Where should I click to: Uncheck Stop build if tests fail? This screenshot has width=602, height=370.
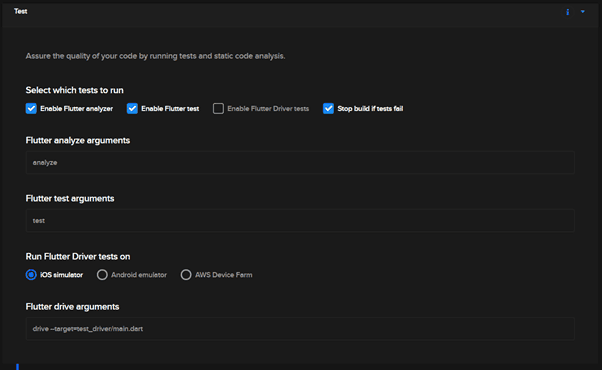click(x=328, y=109)
